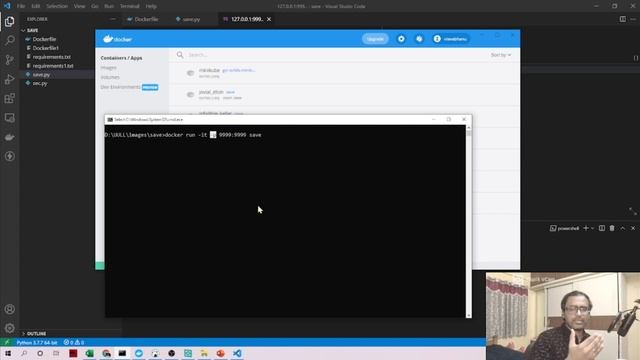Open requirements1.txt in the Explorer tree

point(53,66)
